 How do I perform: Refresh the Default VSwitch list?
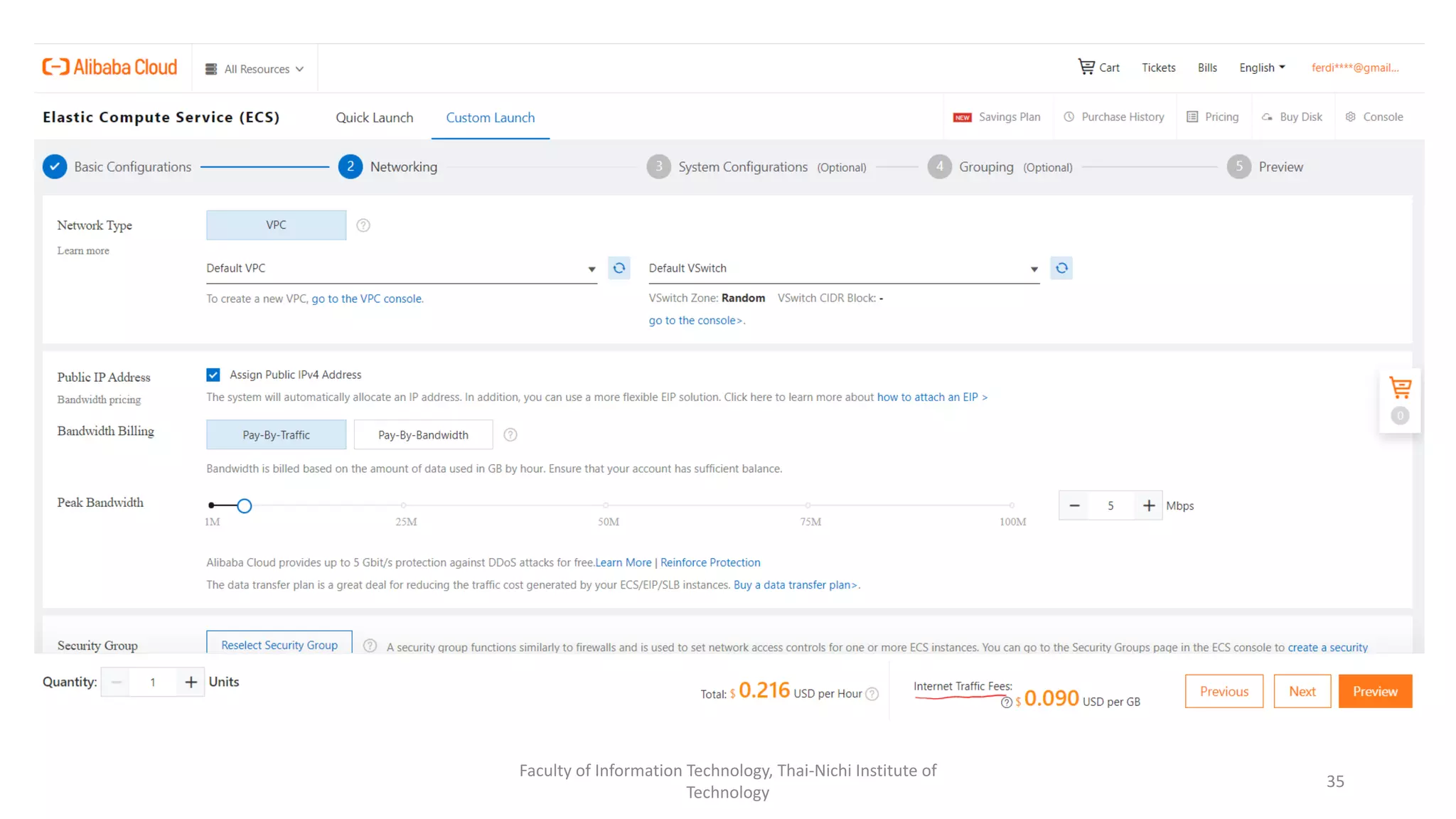[x=1061, y=268]
